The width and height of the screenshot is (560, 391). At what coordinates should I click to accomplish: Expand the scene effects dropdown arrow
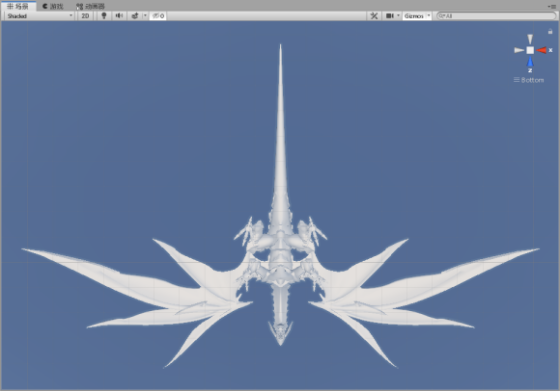pos(145,16)
